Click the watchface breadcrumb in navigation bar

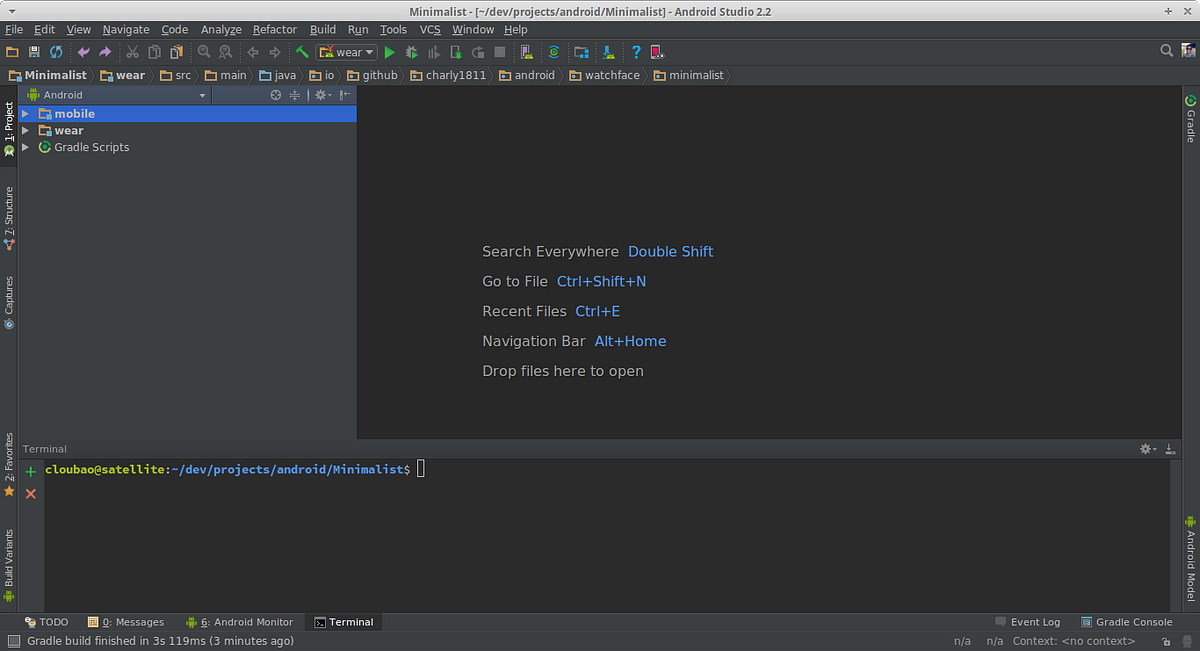point(604,75)
